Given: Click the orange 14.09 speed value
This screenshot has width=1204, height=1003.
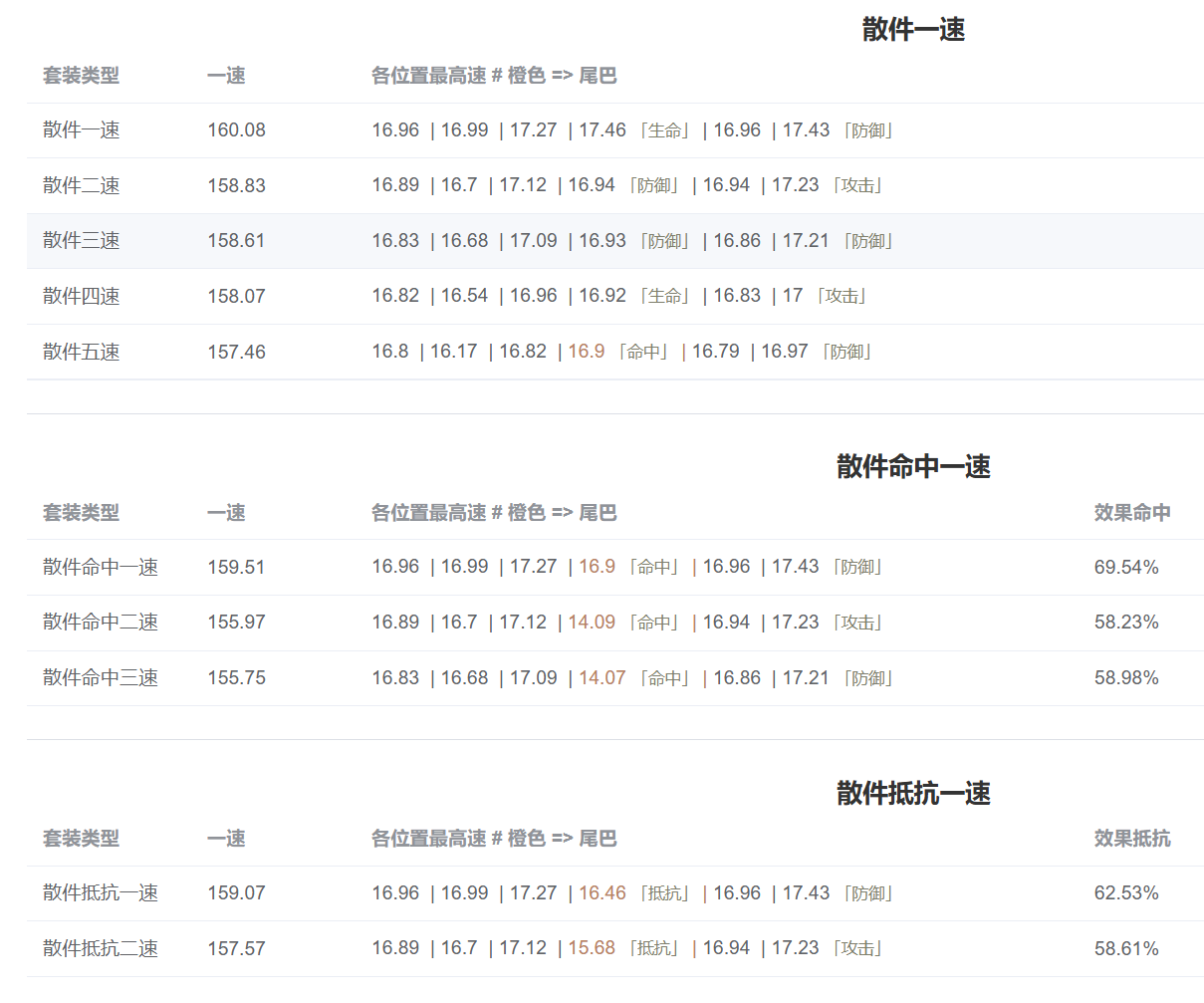Looking at the screenshot, I should (x=592, y=623).
